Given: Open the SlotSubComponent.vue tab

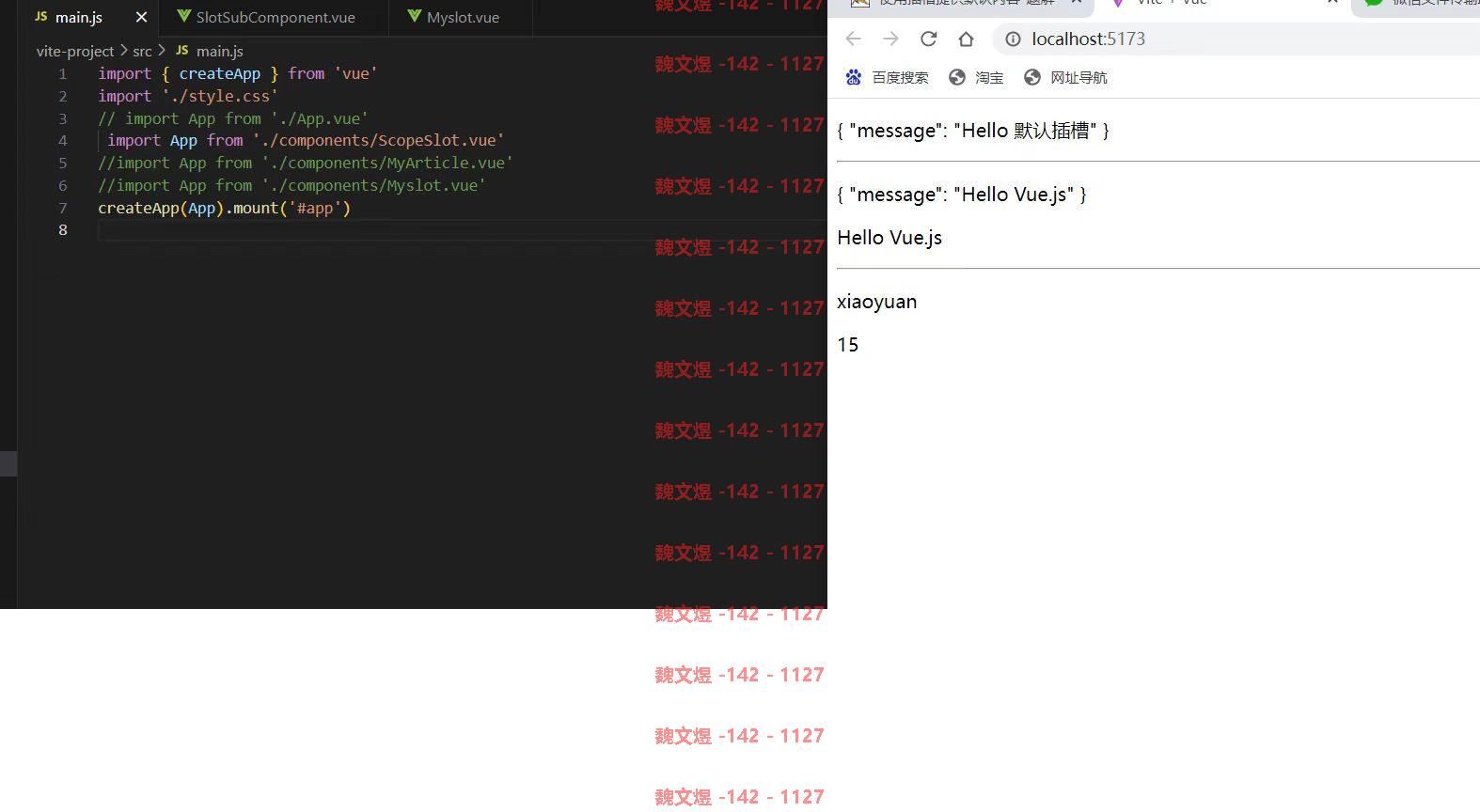Looking at the screenshot, I should pos(275,18).
